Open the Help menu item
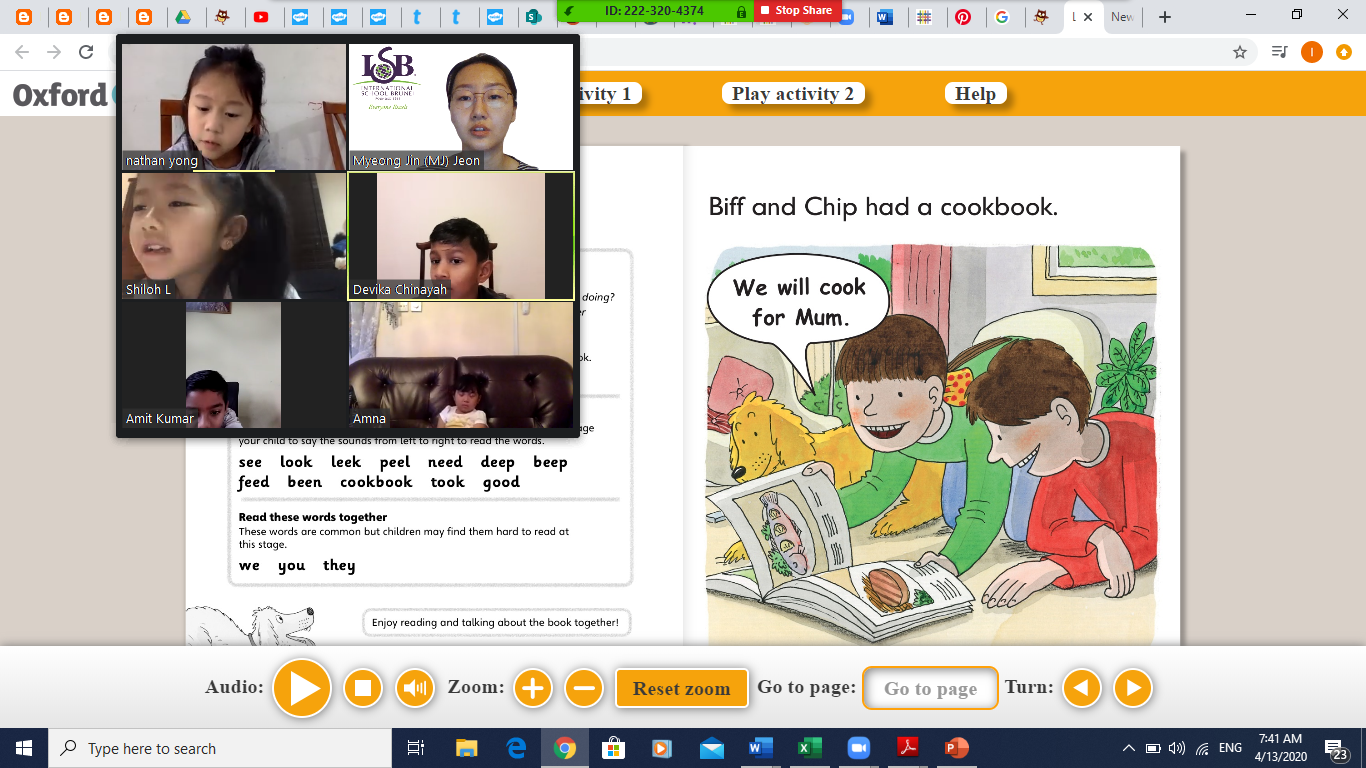The image size is (1366, 768). pos(975,94)
